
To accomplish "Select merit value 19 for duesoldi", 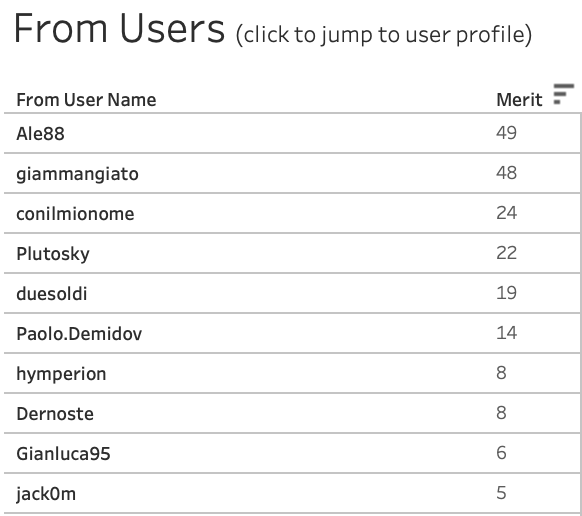I will click(506, 293).
